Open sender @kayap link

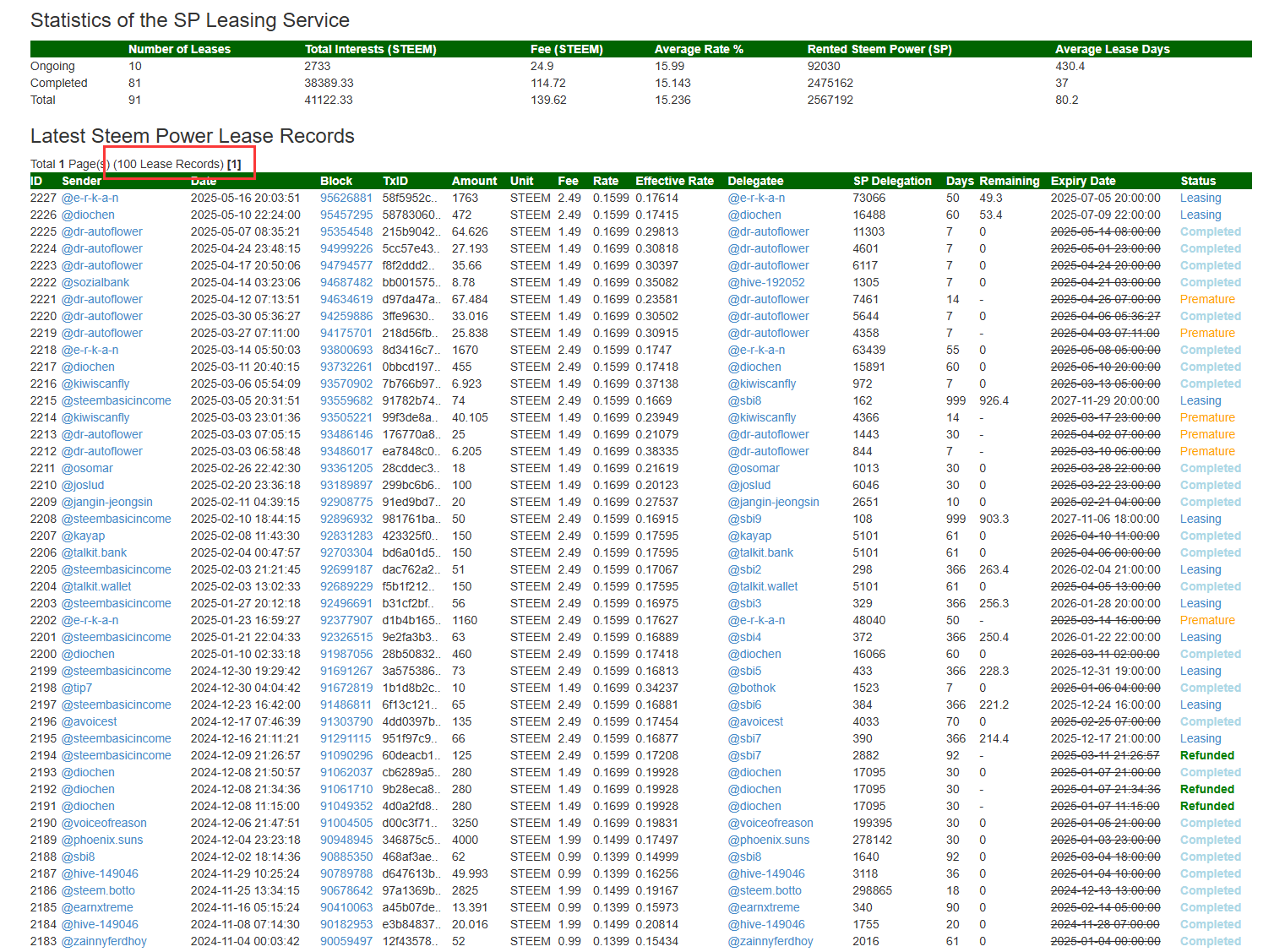tap(83, 536)
